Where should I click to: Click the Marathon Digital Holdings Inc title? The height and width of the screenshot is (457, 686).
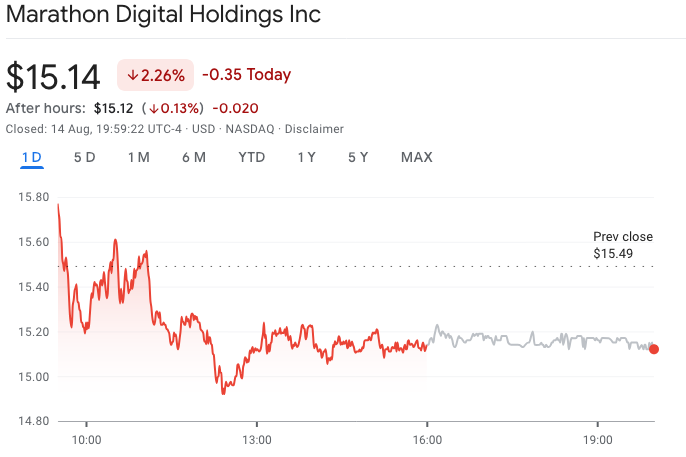tap(165, 17)
